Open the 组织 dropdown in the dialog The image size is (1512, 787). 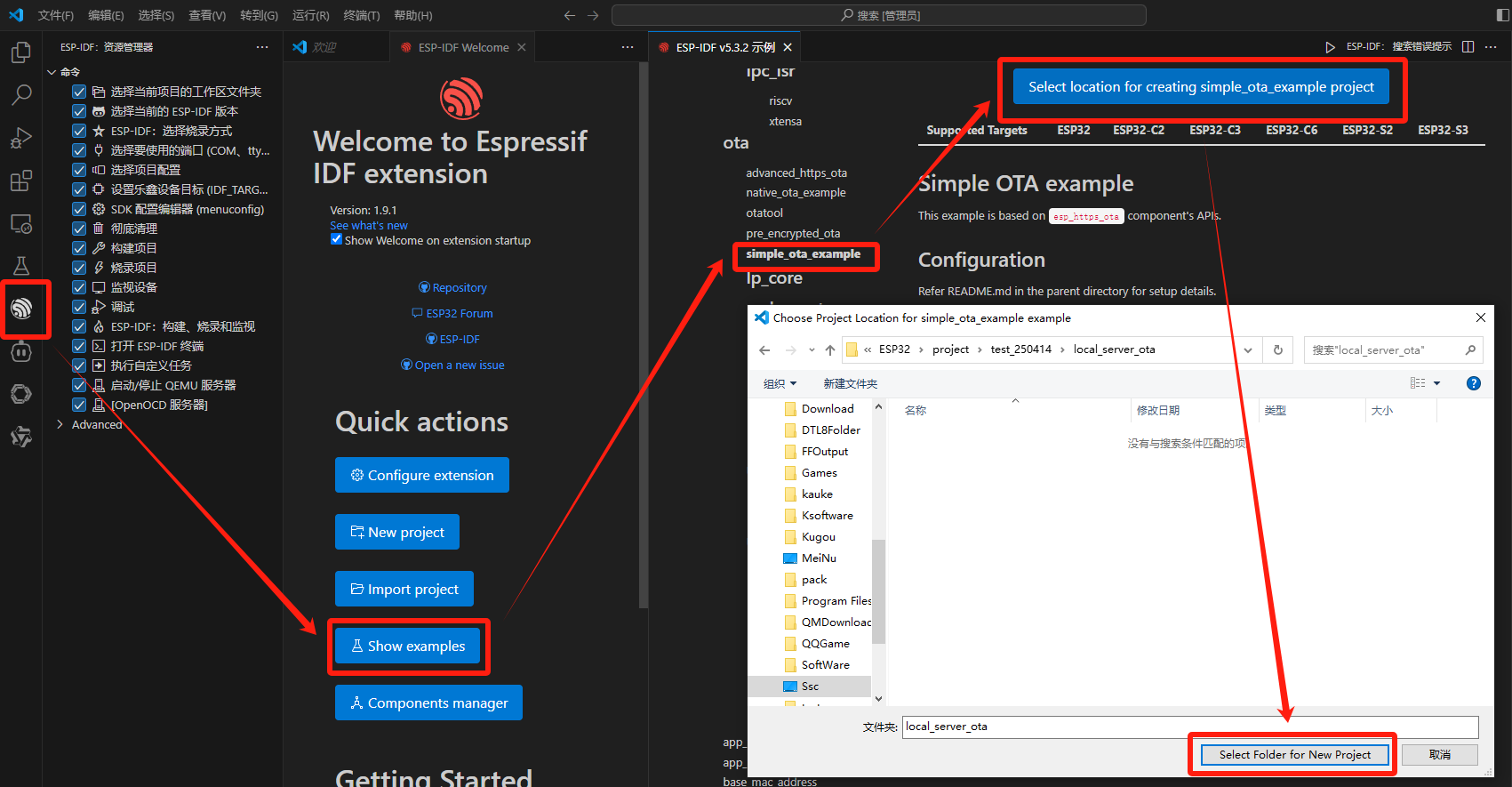click(x=780, y=383)
